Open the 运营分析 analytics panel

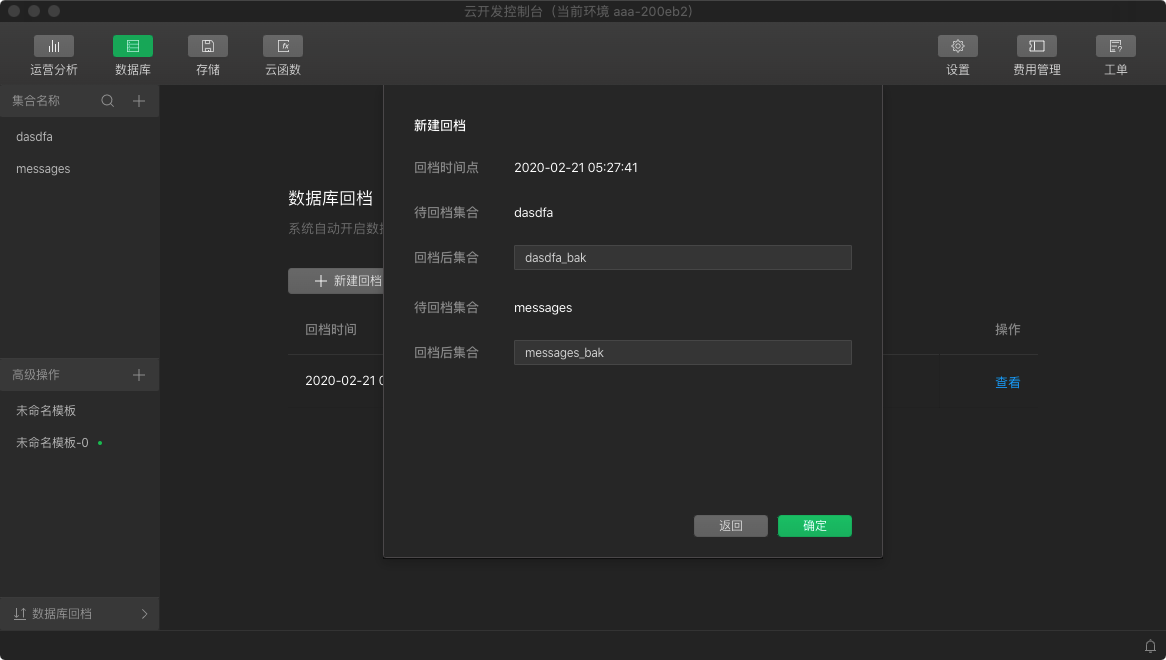54,55
